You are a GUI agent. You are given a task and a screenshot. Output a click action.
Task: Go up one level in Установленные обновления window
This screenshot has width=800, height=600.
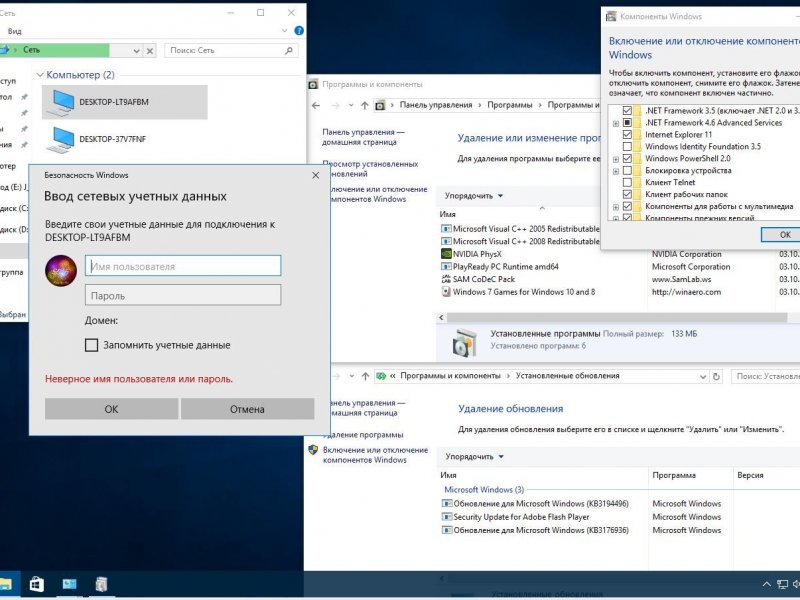click(x=365, y=376)
